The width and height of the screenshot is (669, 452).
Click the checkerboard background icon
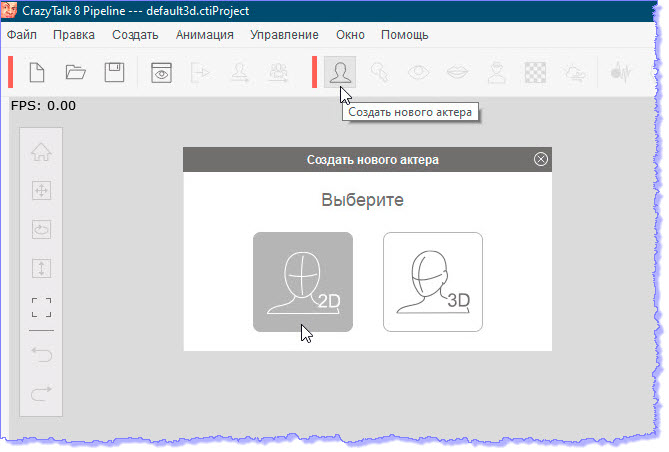pos(535,72)
